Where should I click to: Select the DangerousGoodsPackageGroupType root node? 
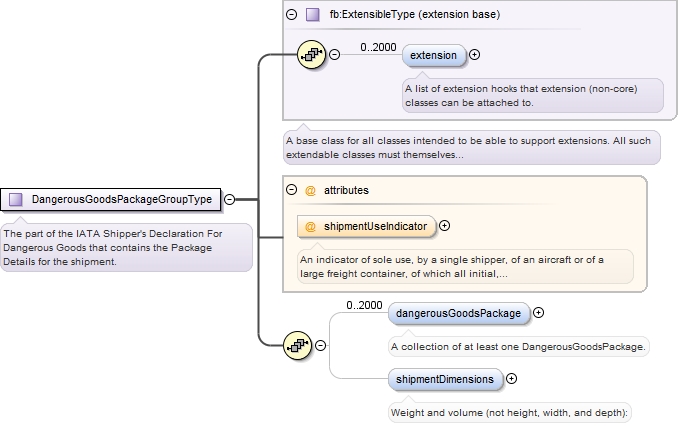point(120,199)
